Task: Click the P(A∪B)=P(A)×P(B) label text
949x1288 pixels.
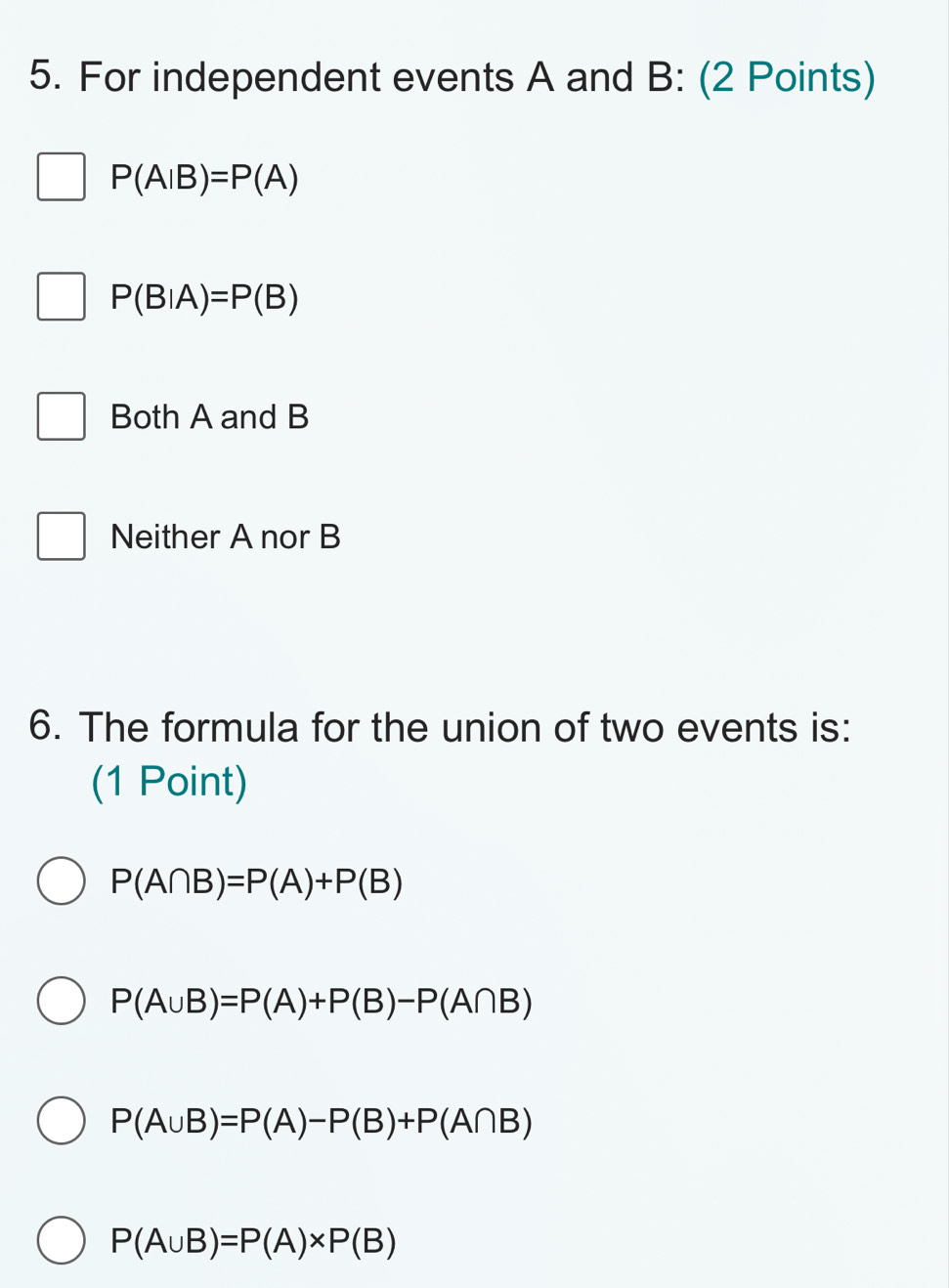Action: (253, 1241)
